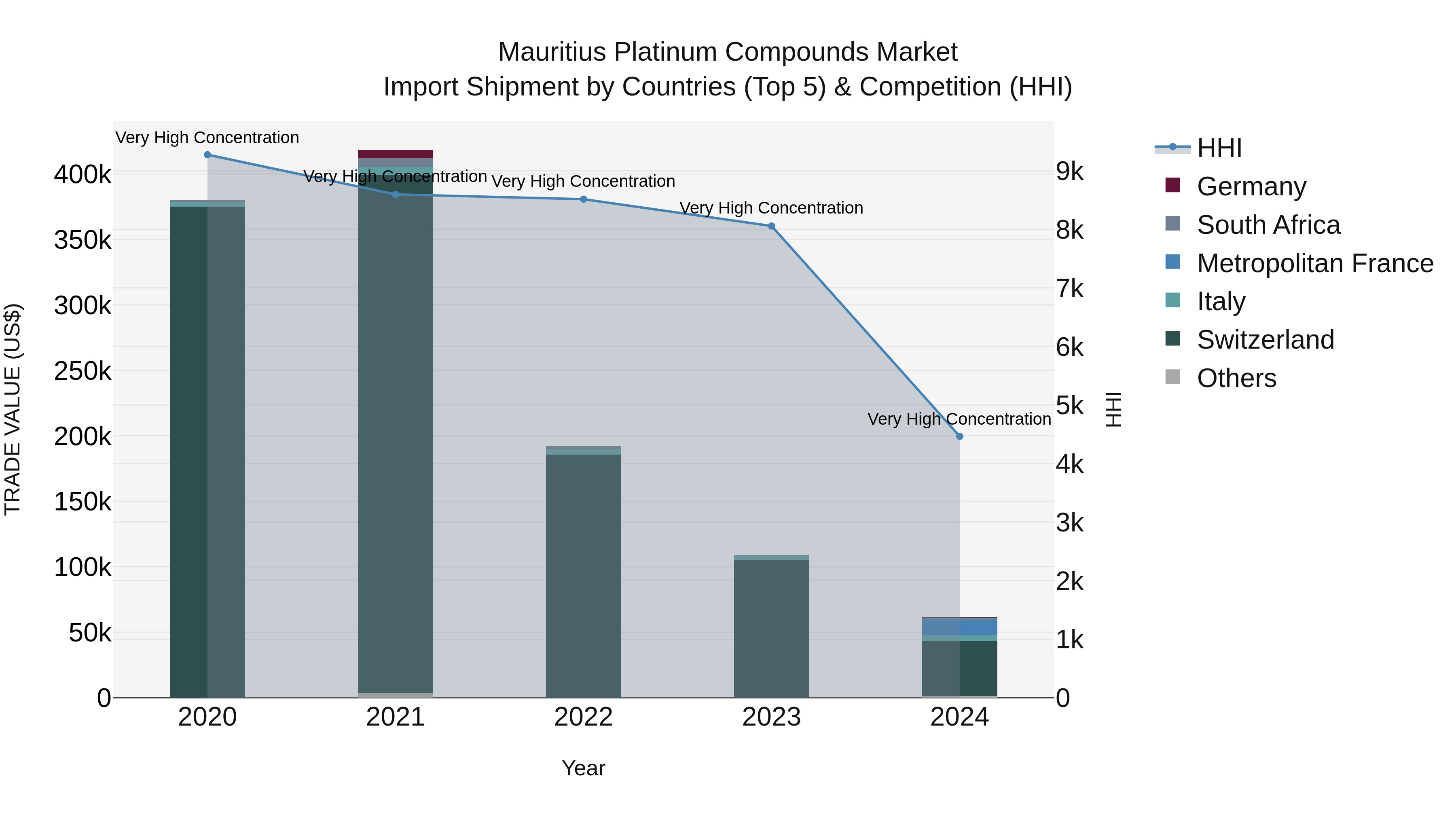Viewport: 1456px width, 819px height.
Task: Click the 9k right axis tick
Action: coord(1070,171)
